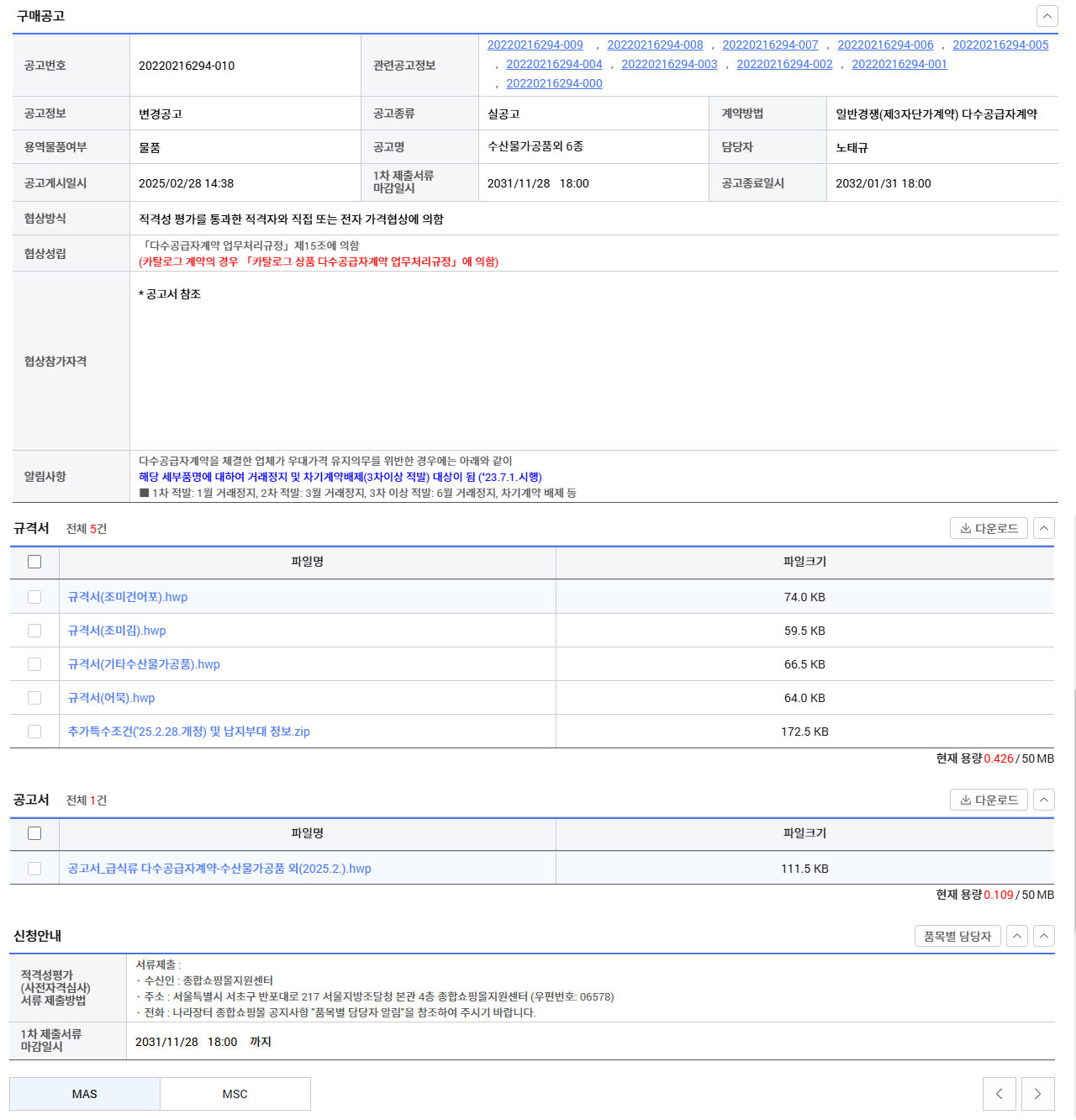Screen dimensions: 1076x1120
Task: Go to next page arrow
Action: tap(1037, 1094)
